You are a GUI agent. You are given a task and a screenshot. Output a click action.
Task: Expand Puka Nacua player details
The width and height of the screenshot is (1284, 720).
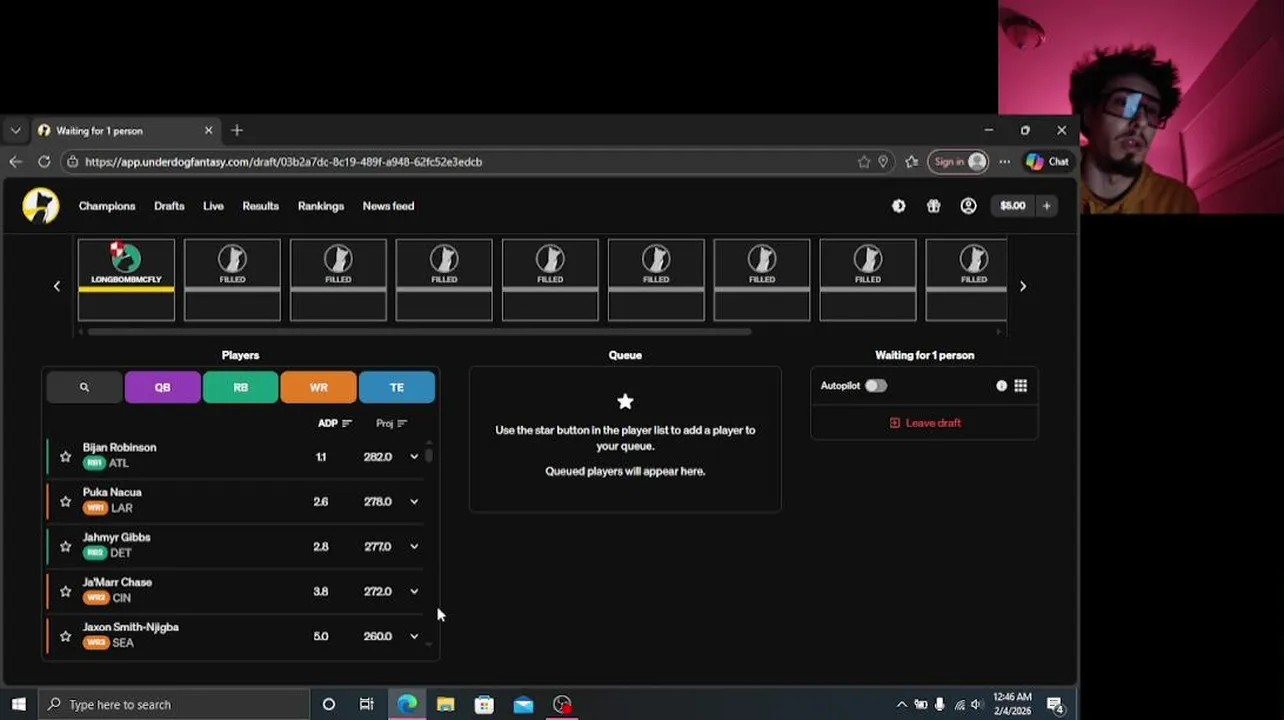414,501
